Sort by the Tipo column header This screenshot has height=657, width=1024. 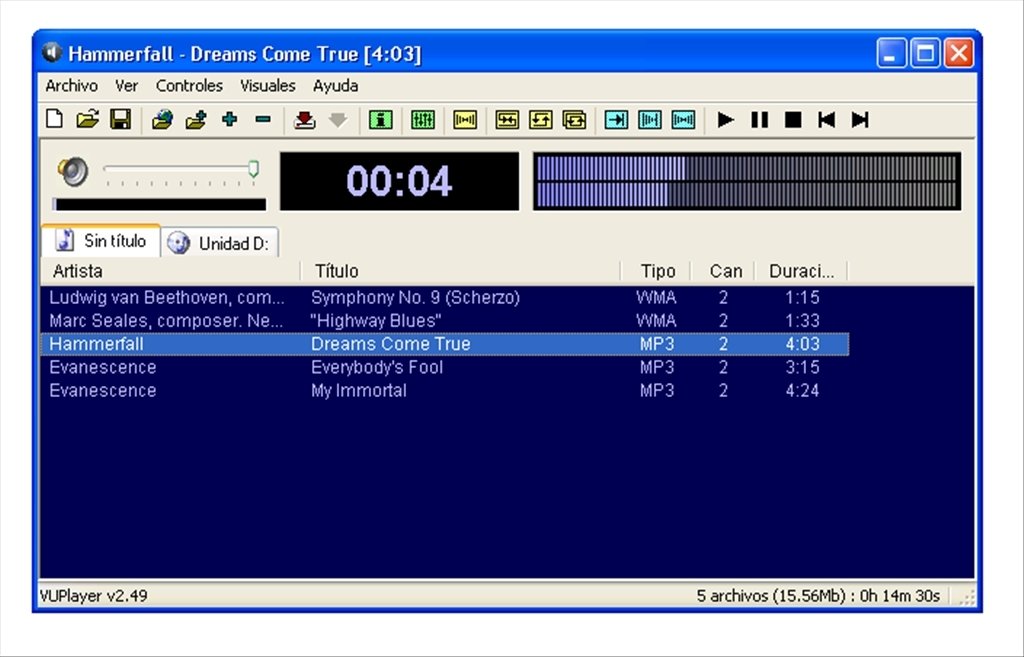(x=656, y=271)
